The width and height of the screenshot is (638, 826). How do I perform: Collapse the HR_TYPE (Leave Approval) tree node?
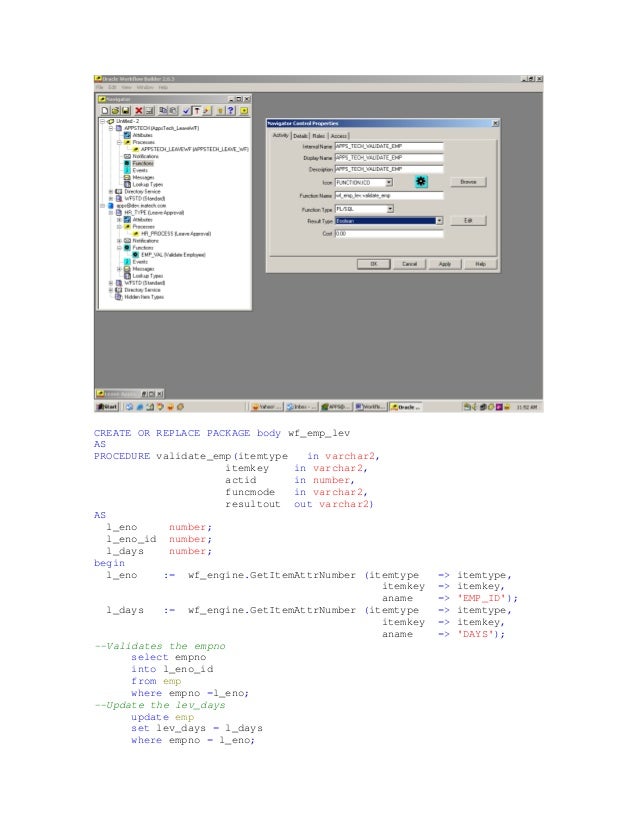[111, 213]
